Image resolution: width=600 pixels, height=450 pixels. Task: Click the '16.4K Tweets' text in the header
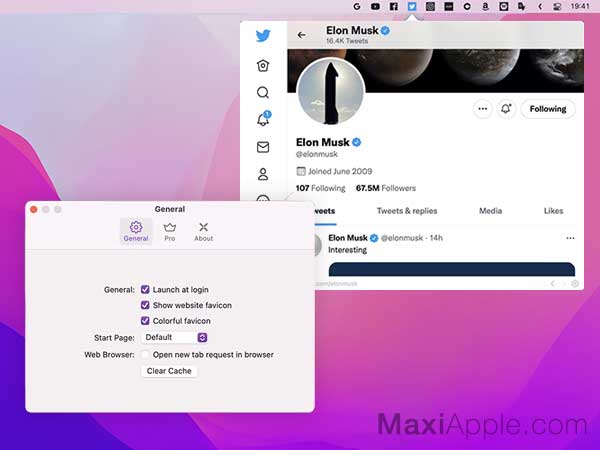pos(347,41)
